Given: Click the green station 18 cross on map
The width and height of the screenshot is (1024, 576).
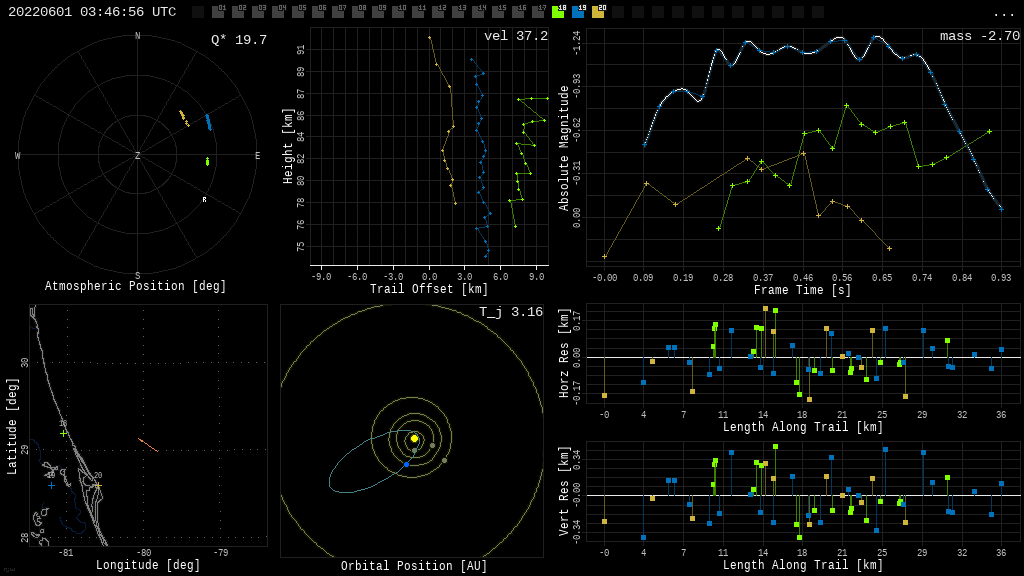Looking at the screenshot, I should click(64, 433).
